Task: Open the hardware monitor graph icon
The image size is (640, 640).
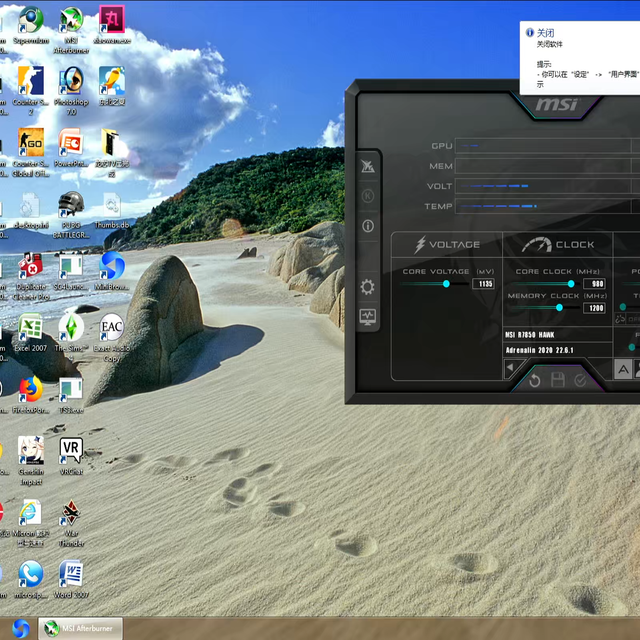Action: [368, 317]
